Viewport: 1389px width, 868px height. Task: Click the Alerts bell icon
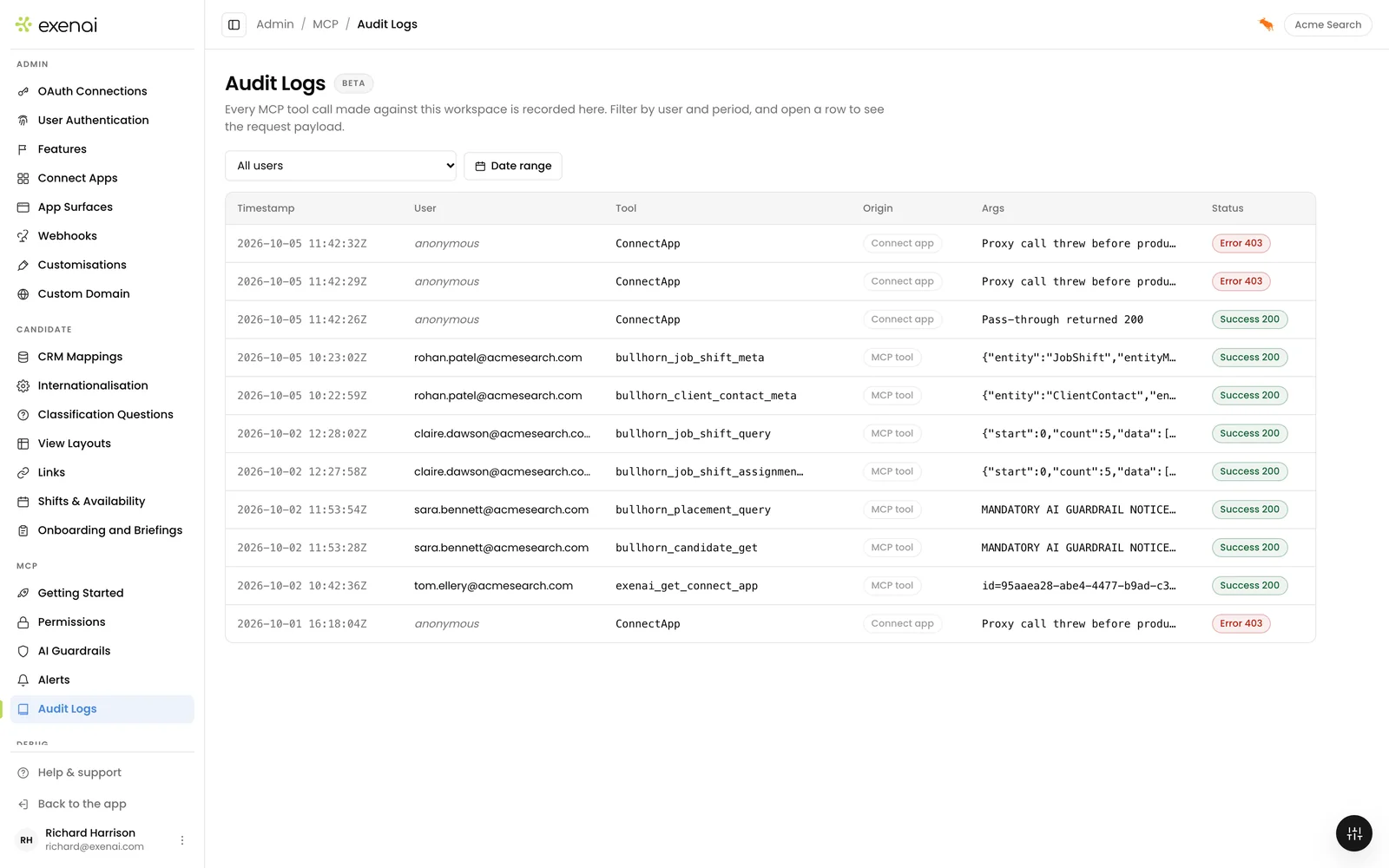[23, 680]
